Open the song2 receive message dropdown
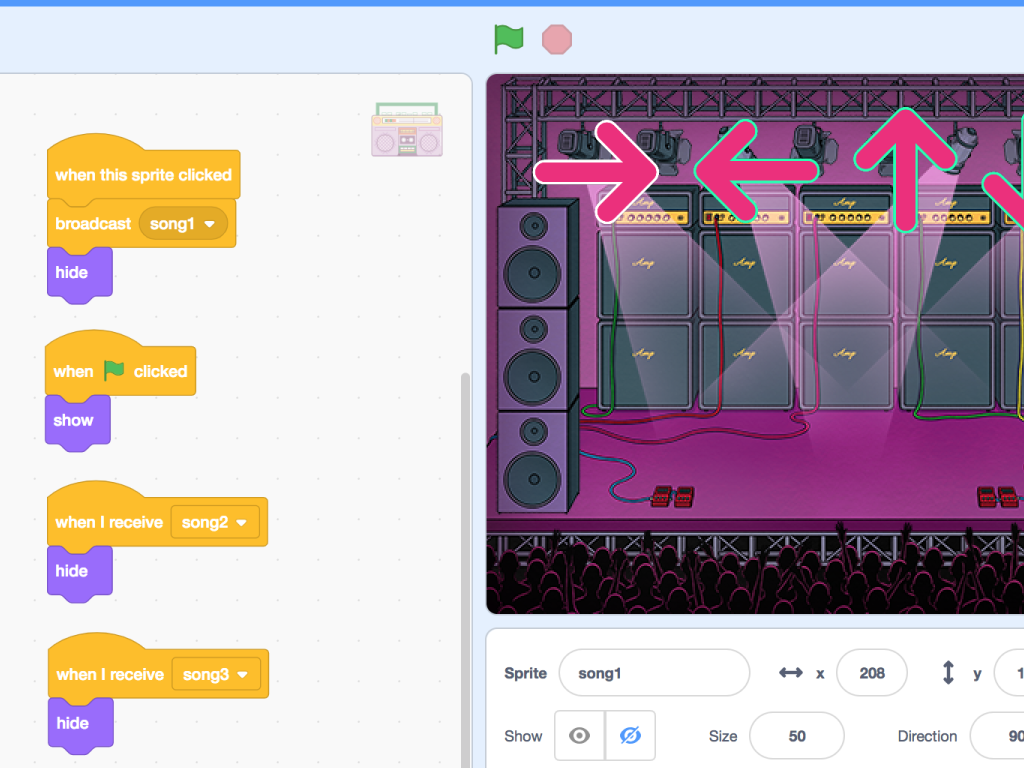 click(215, 522)
